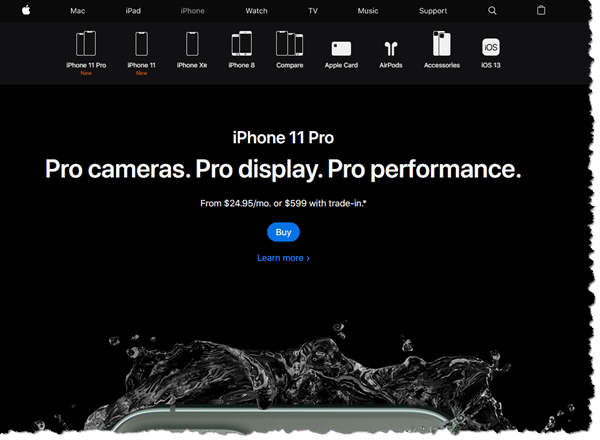This screenshot has width=600, height=440.
Task: Open the Mac menu item
Action: tap(78, 10)
